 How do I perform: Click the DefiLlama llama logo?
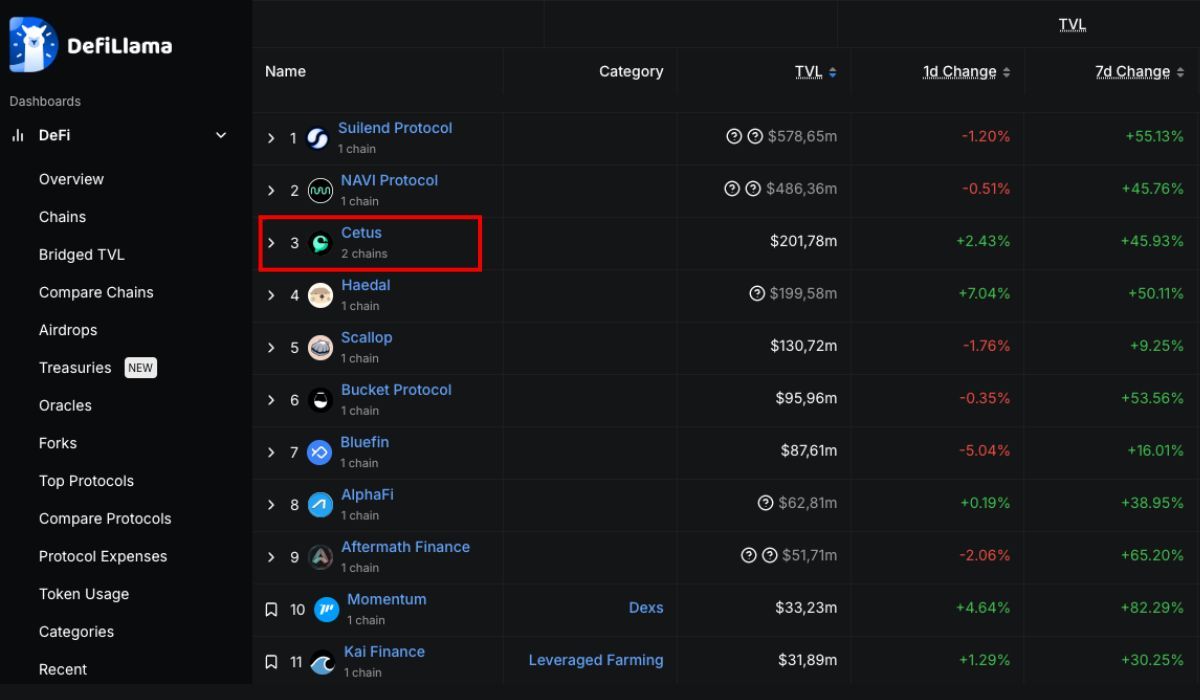click(33, 45)
